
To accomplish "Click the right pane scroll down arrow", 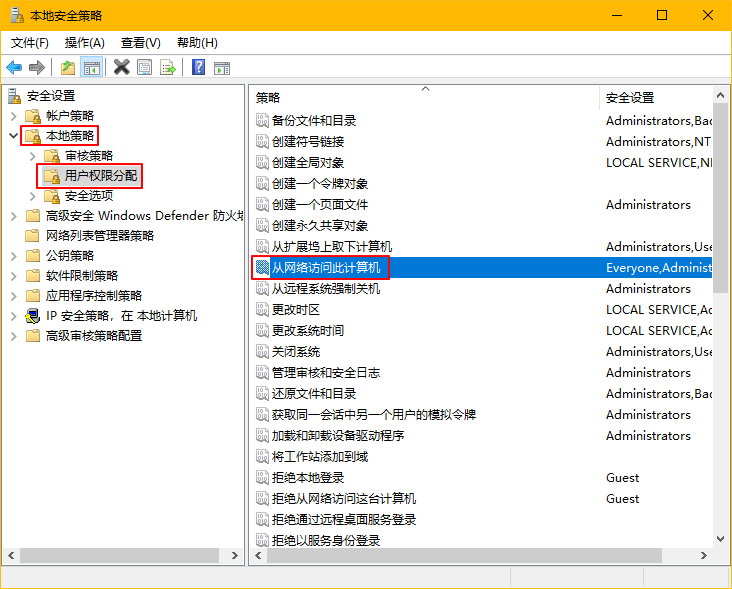I will point(720,539).
